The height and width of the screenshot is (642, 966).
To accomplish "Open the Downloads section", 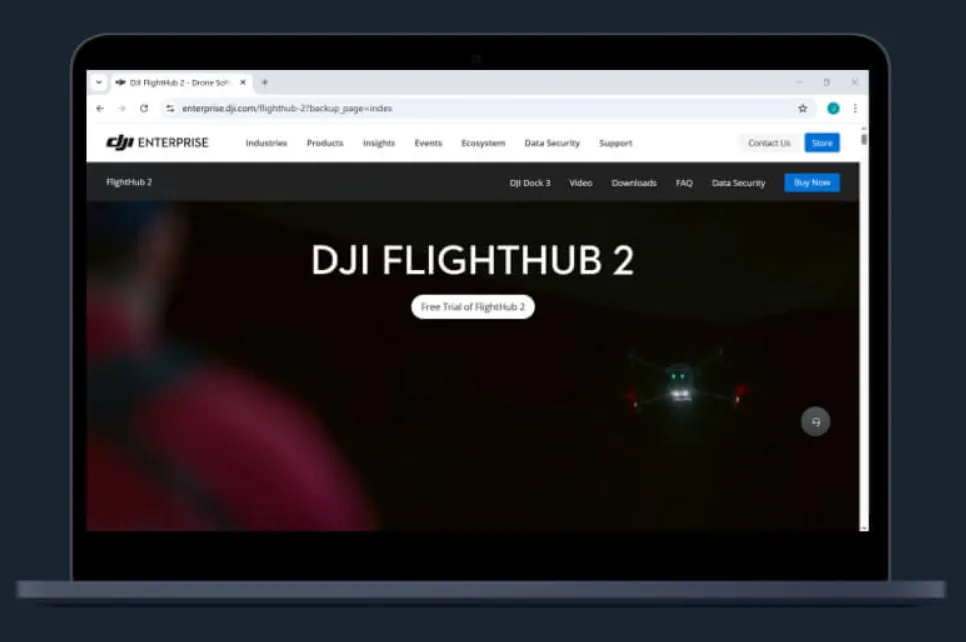I will [635, 183].
